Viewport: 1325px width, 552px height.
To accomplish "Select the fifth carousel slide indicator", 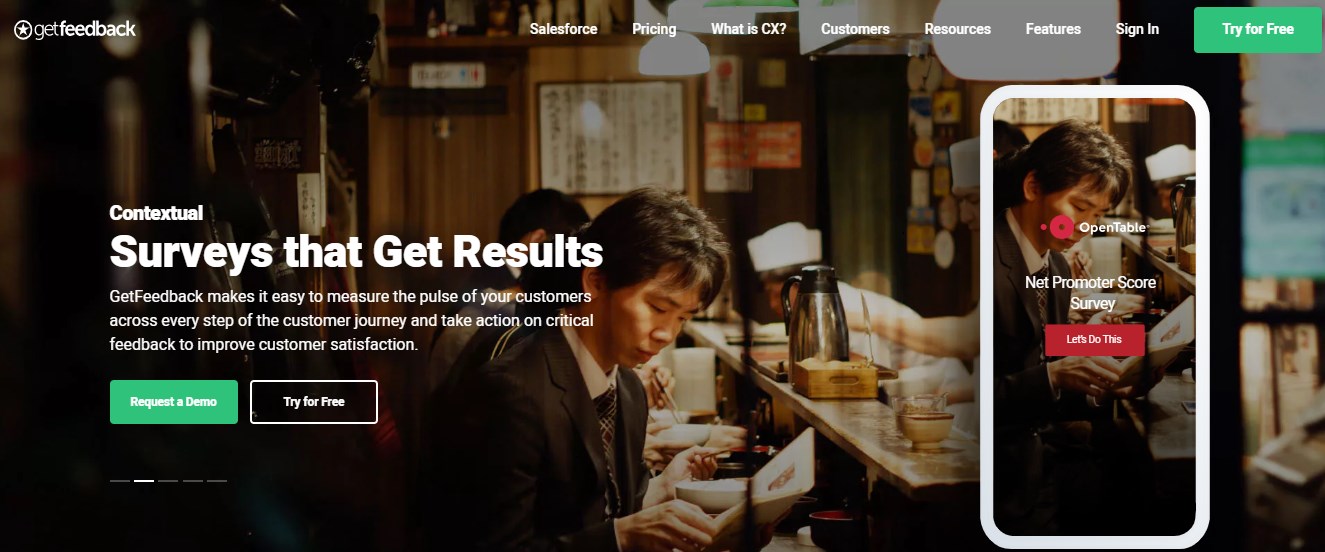I will [217, 481].
